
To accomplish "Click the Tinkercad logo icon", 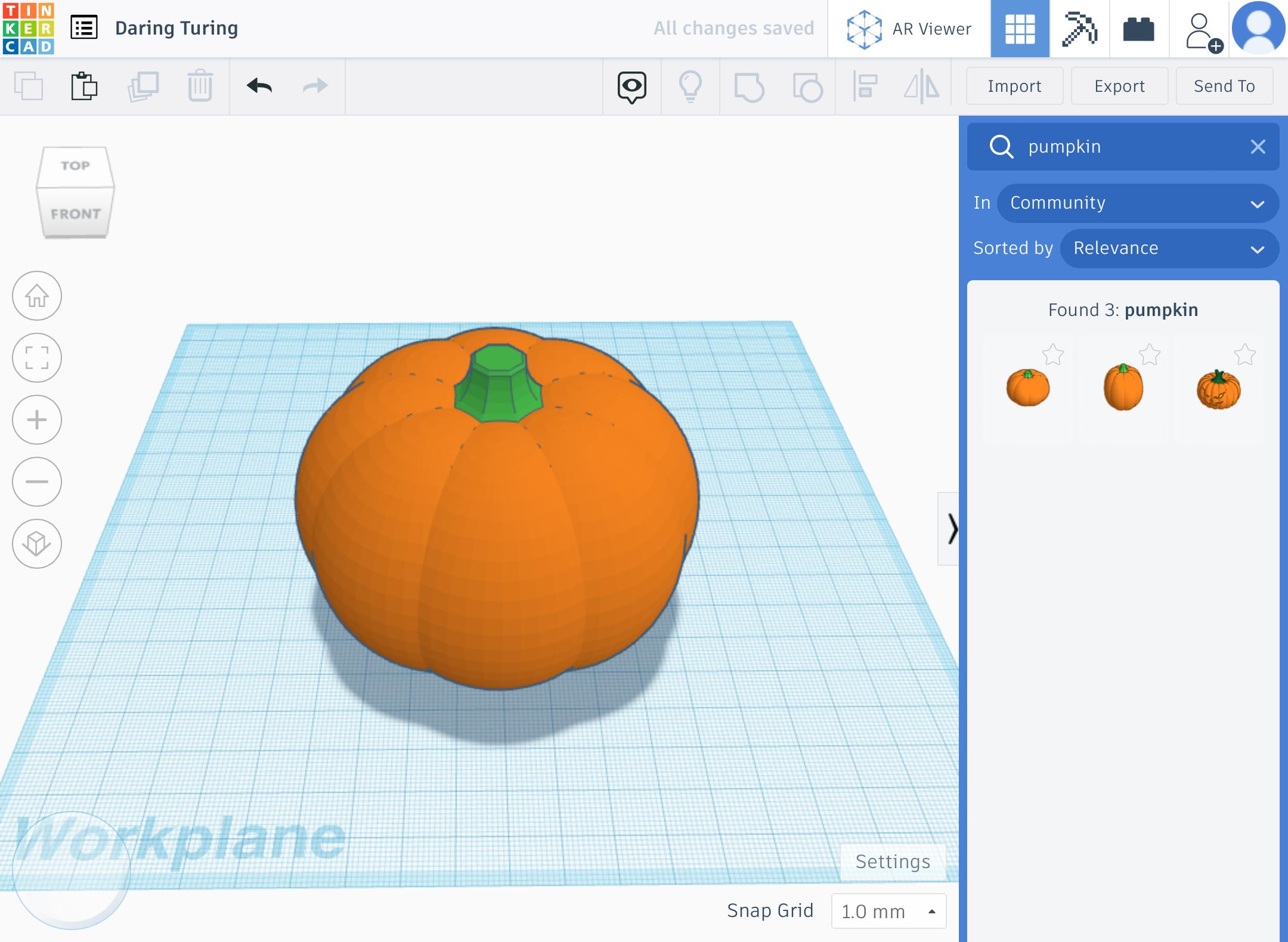I will 28,28.
